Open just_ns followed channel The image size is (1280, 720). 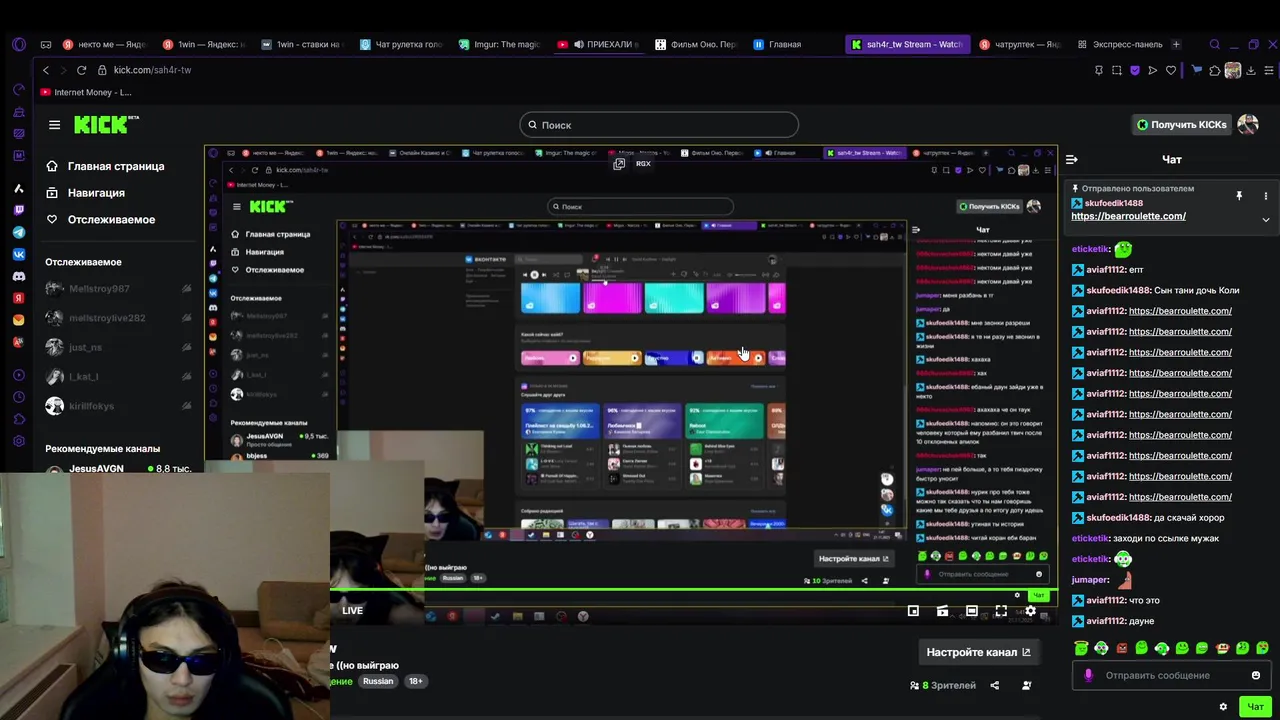119,347
